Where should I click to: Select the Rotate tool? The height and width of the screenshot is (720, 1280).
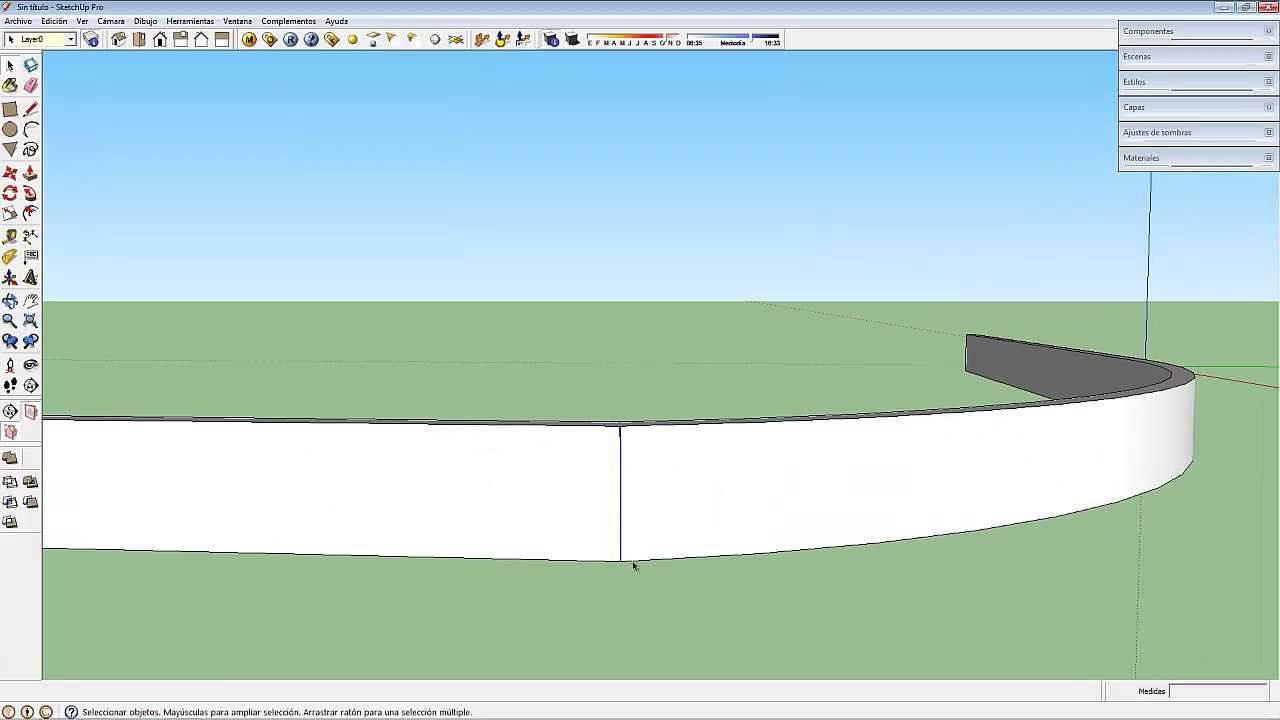pyautogui.click(x=10, y=193)
